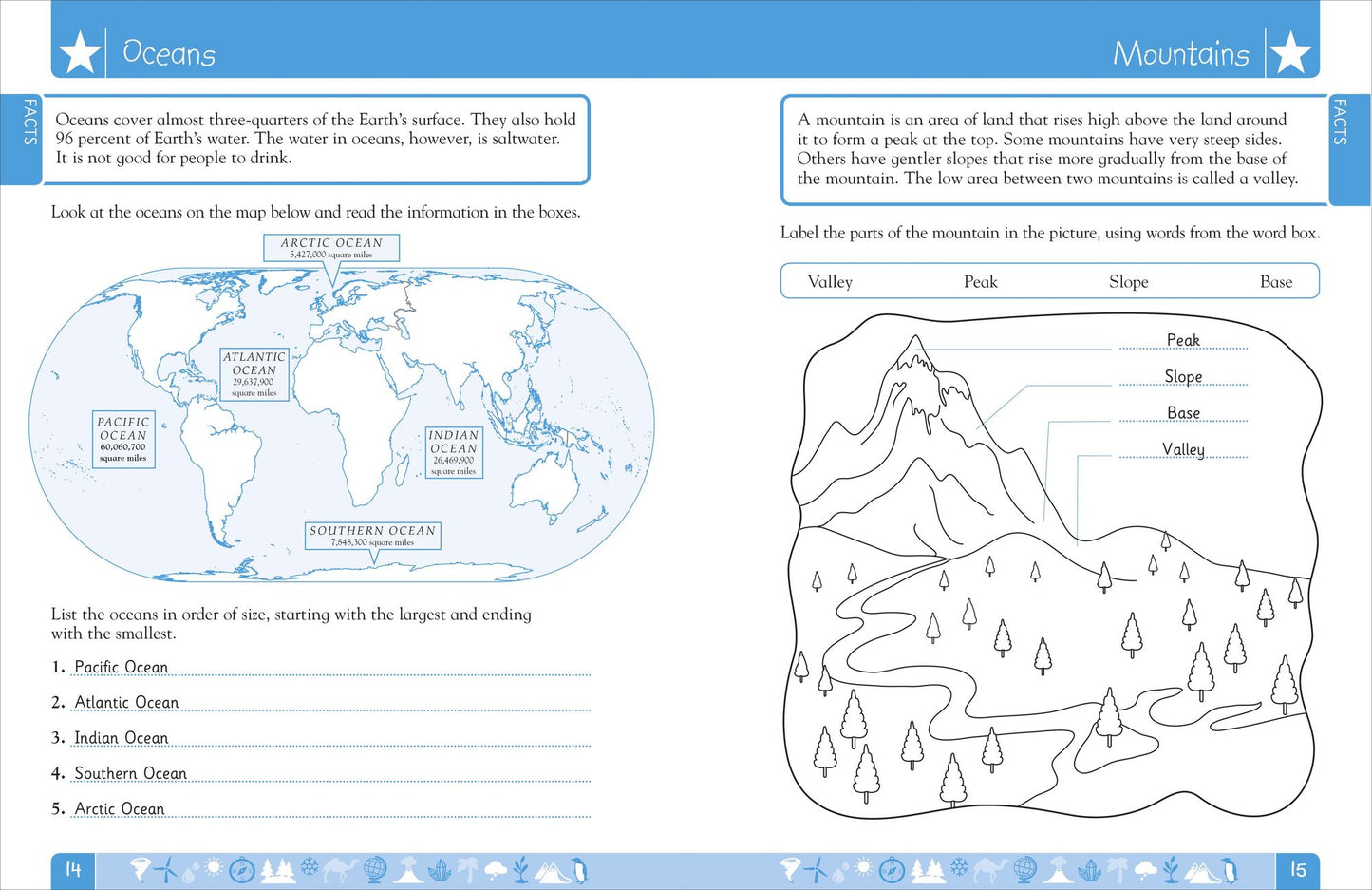Click the Base answer label beside the picture
Screen dimensions: 1372x890
[x=1183, y=412]
